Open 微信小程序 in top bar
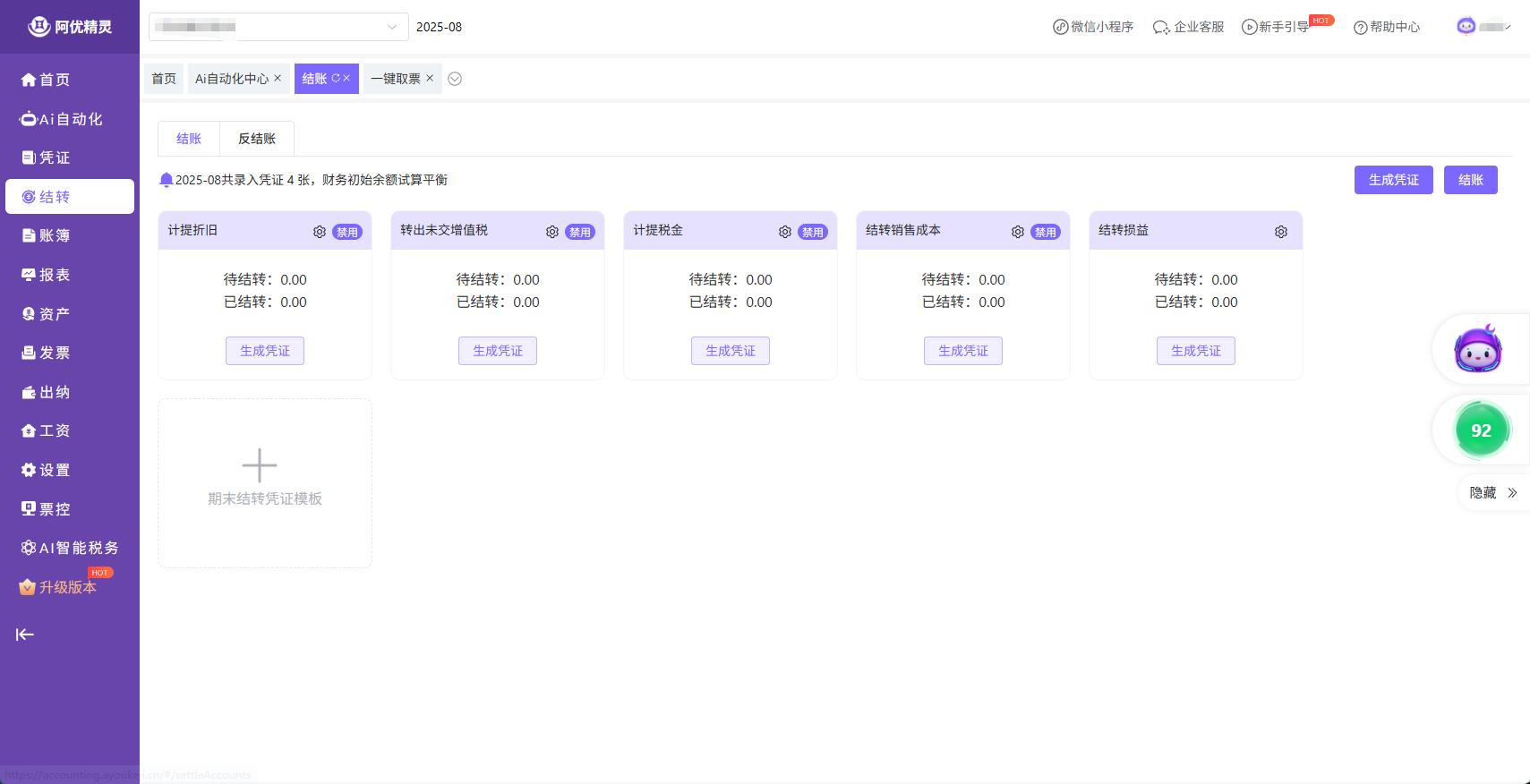The width and height of the screenshot is (1530, 784). click(x=1093, y=27)
